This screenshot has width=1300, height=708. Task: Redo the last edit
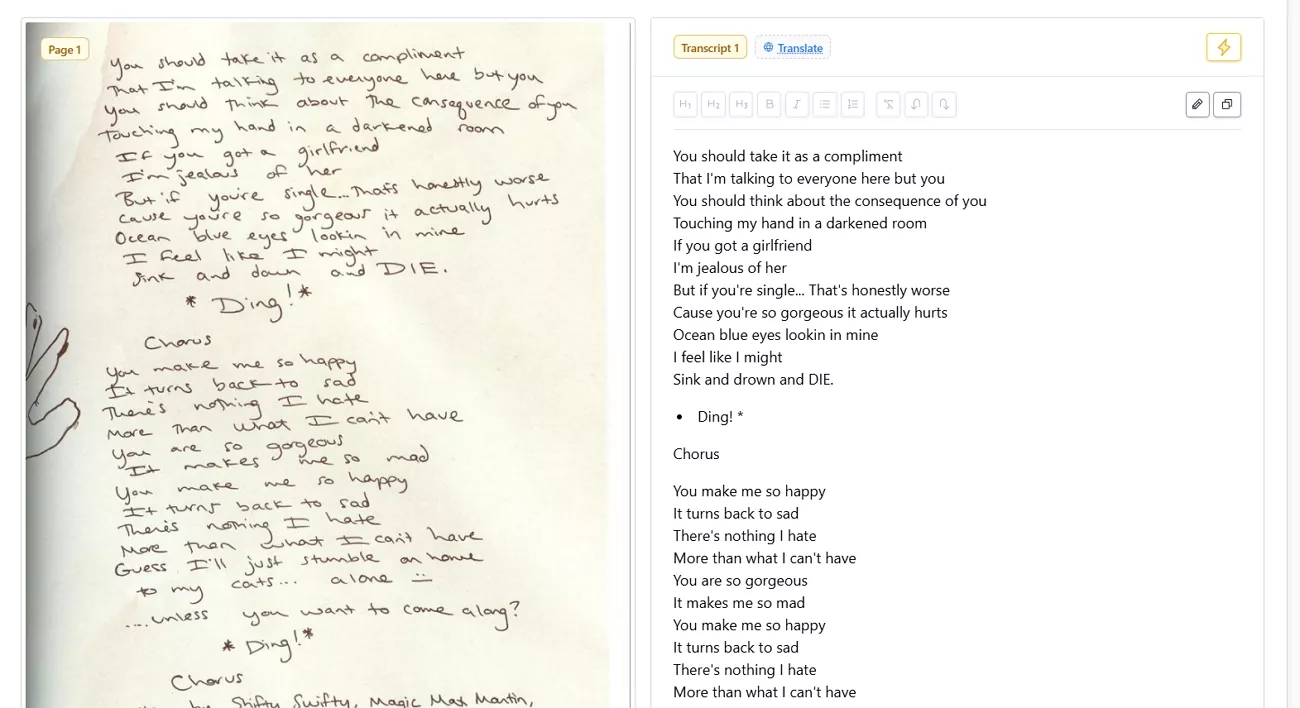pos(944,104)
